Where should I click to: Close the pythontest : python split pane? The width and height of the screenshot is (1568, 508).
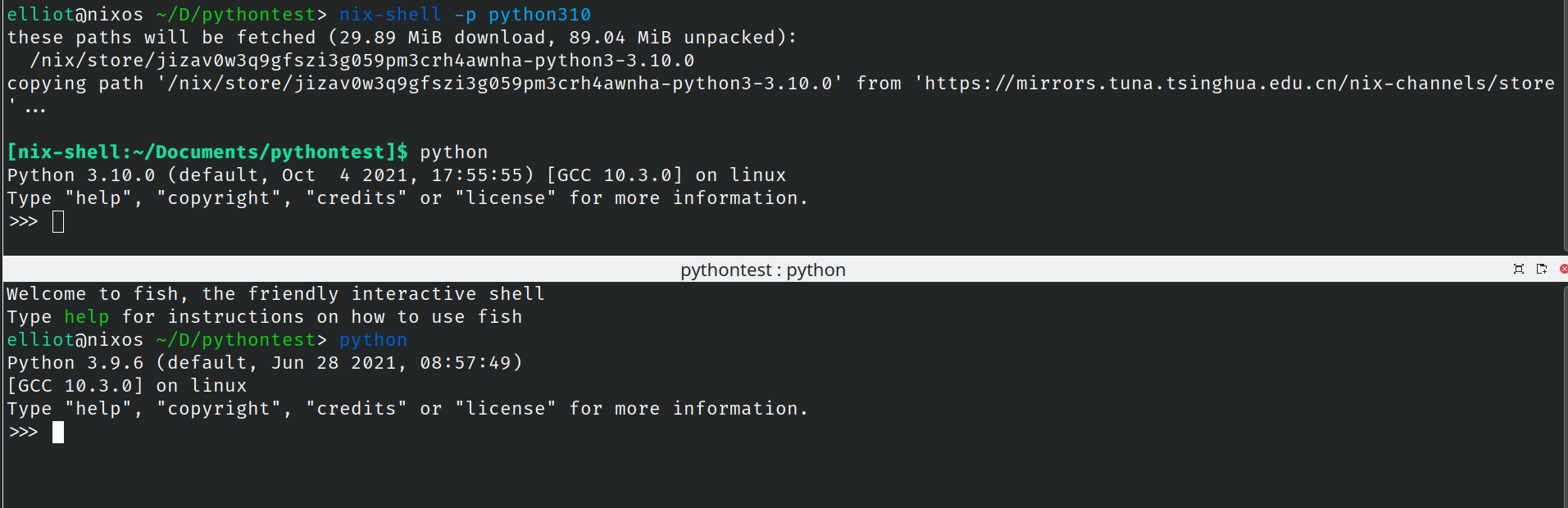click(1563, 269)
